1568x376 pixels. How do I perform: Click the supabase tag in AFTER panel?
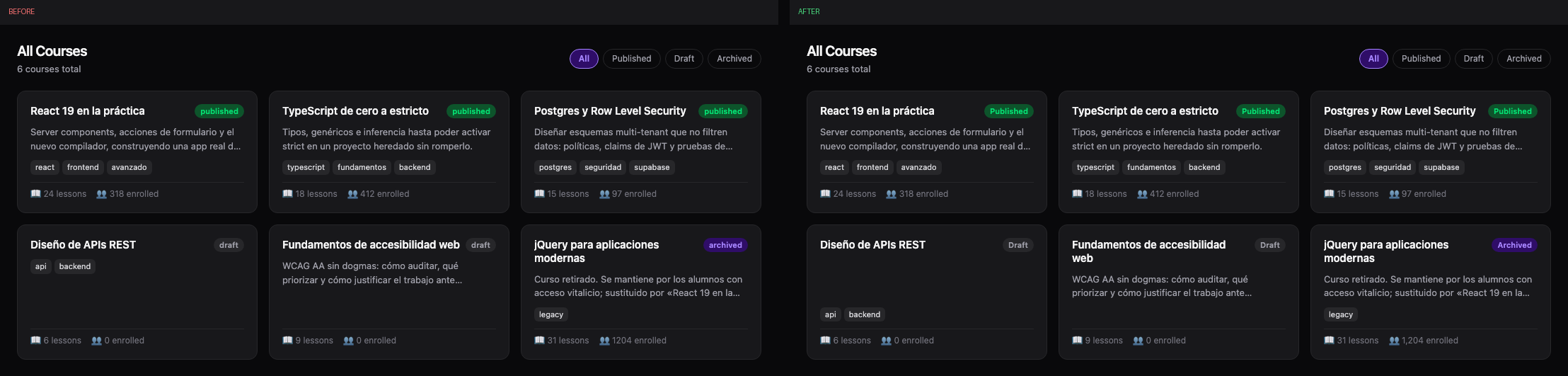pyautogui.click(x=1441, y=168)
